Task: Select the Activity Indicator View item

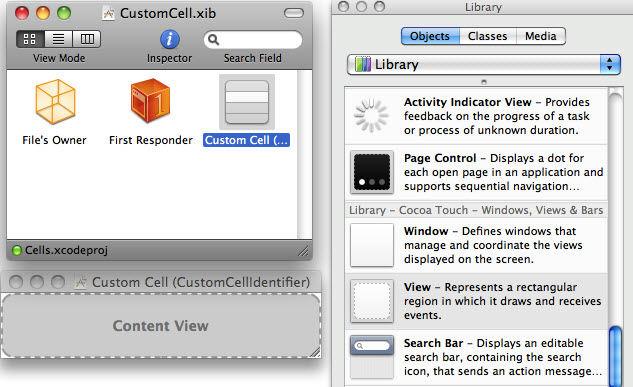Action: coord(476,116)
